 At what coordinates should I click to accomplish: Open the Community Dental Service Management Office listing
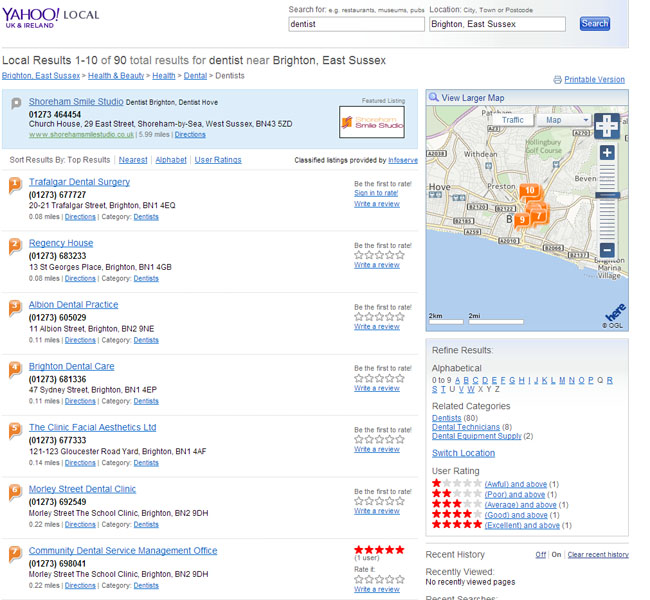pyautogui.click(x=123, y=551)
